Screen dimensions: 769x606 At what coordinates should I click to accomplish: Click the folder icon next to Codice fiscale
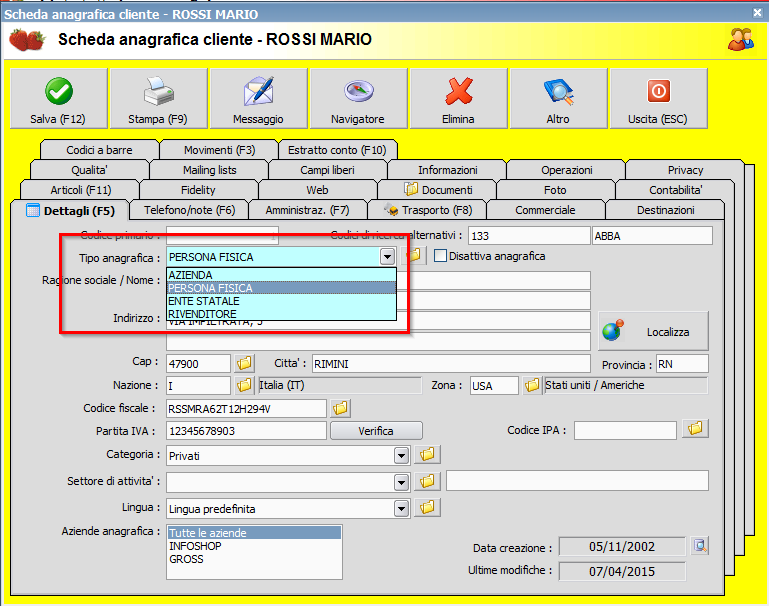[340, 408]
